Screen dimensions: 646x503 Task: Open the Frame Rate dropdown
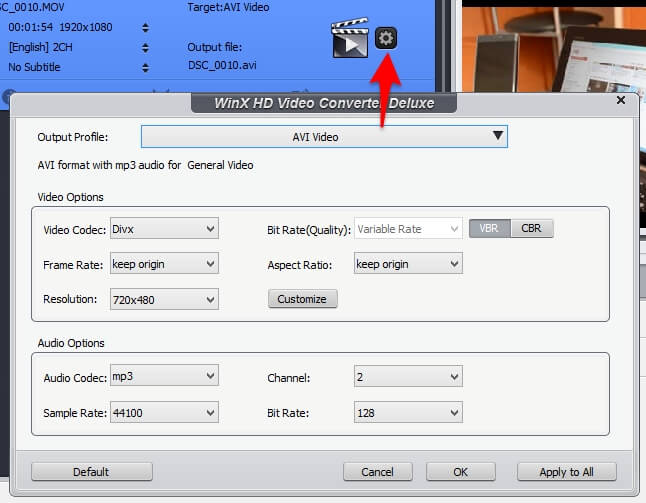pyautogui.click(x=164, y=264)
